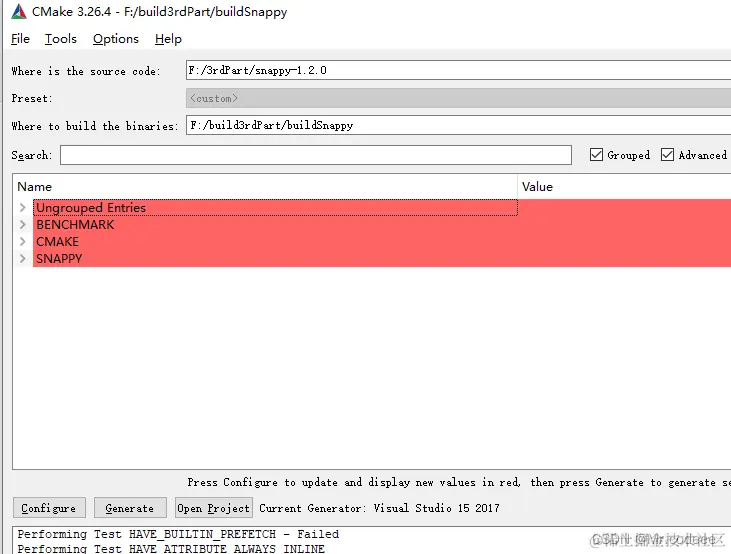Viewport: 731px width, 554px height.
Task: Click the 'Current Generator: Visual Studio 15 2017' text
Action: point(379,508)
